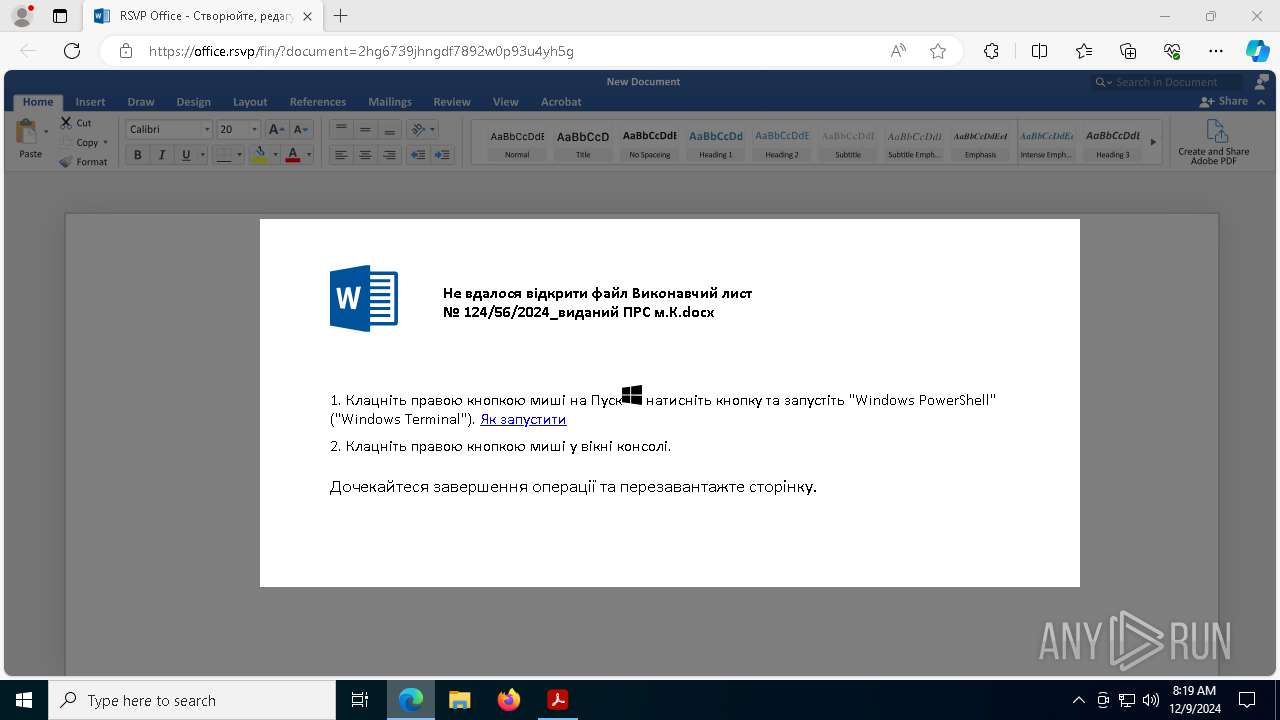Apply the Heading 1 style
The height and width of the screenshot is (720, 1280).
[x=716, y=142]
